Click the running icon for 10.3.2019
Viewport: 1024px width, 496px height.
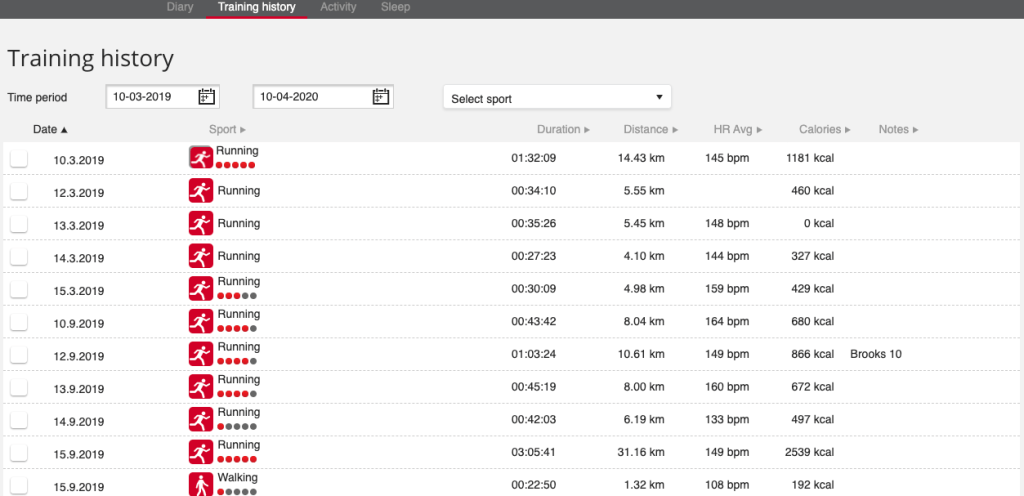[x=201, y=158]
